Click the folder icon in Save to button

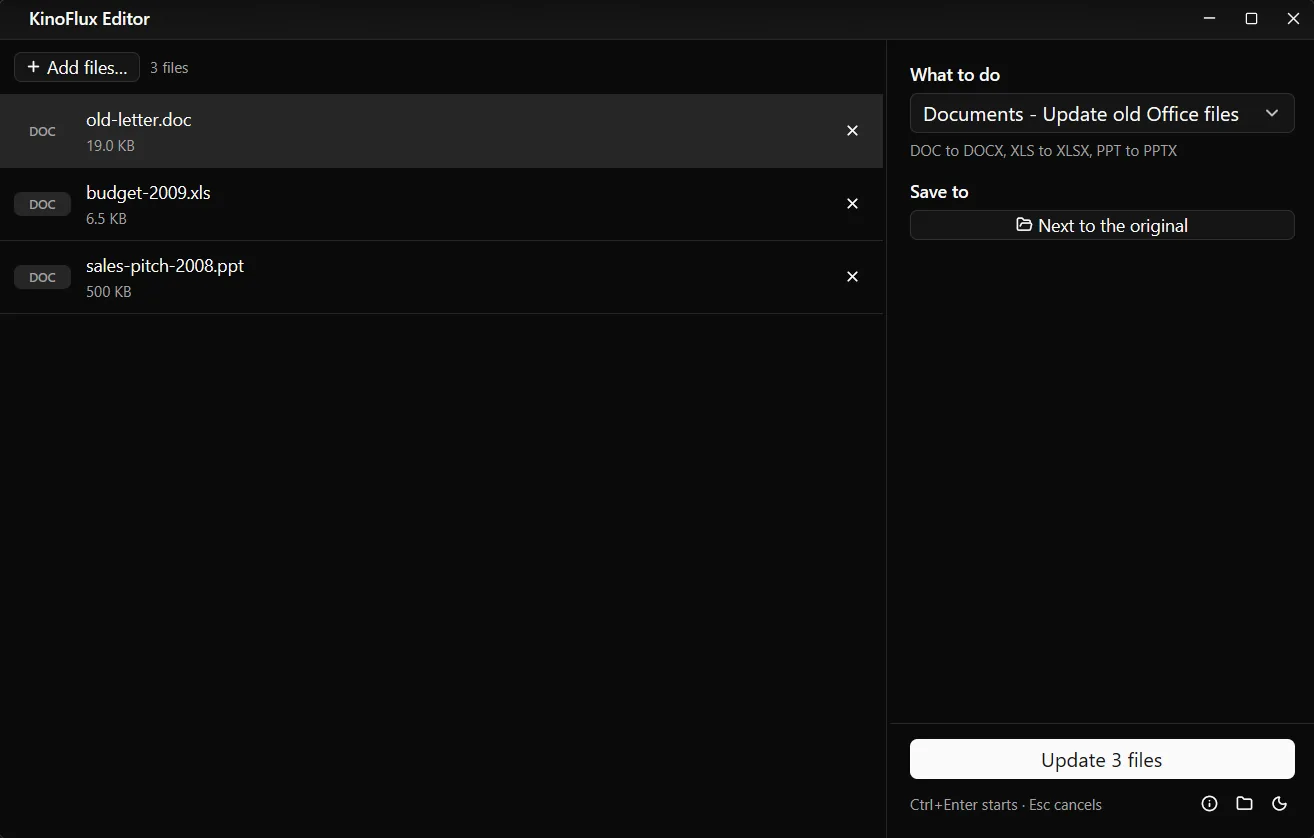pyautogui.click(x=1024, y=225)
